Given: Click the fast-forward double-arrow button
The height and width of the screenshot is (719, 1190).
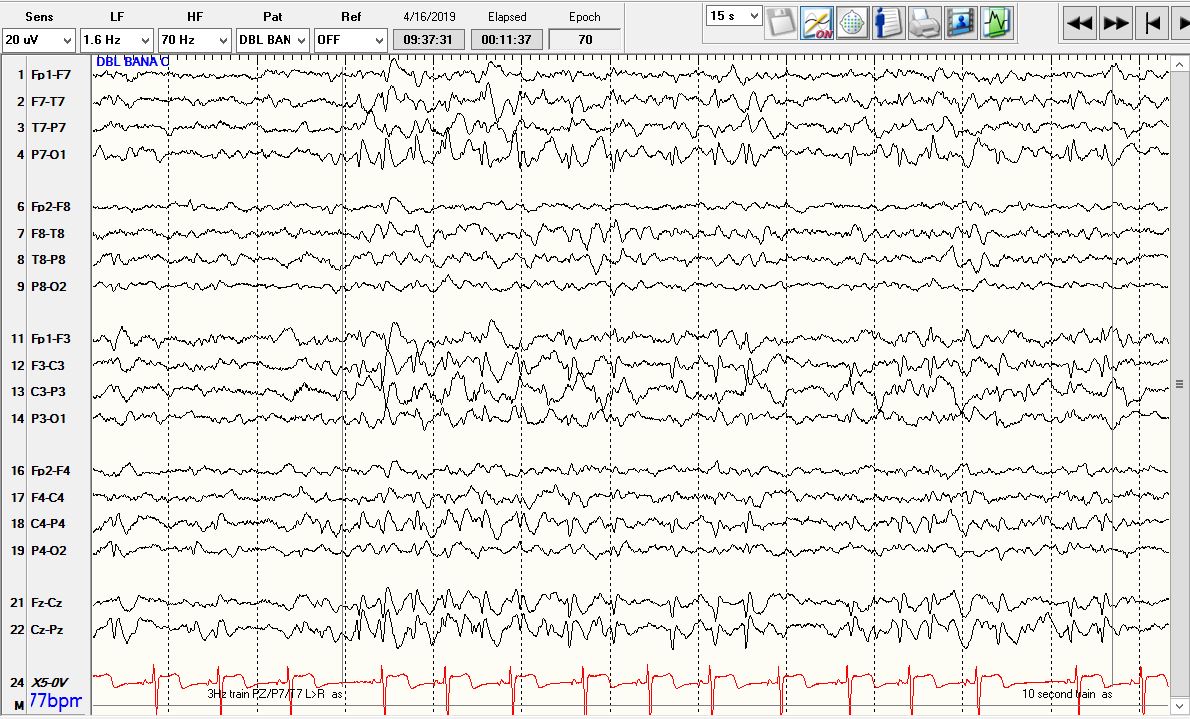Looking at the screenshot, I should tap(1116, 23).
